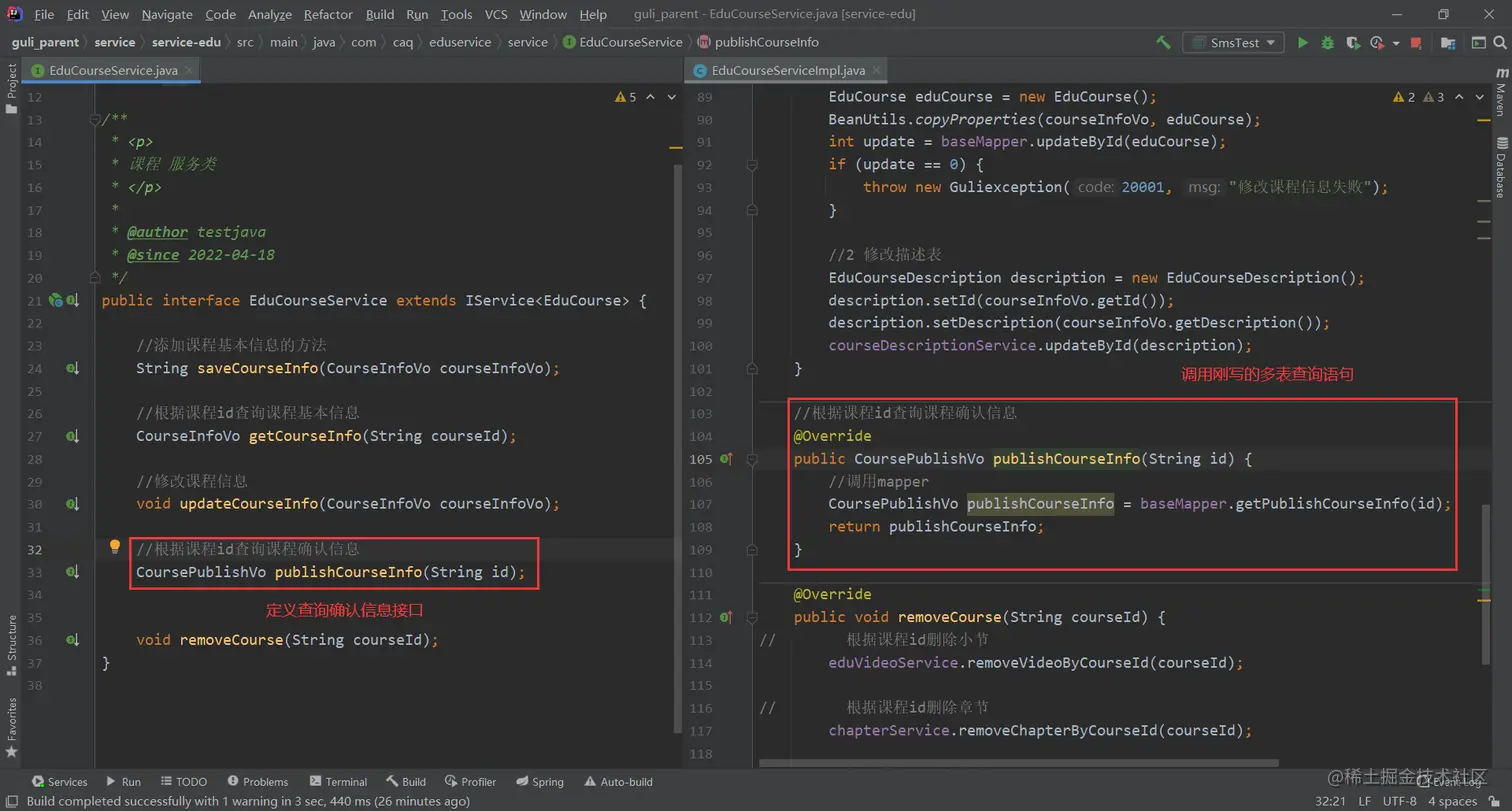The image size is (1512, 811).
Task: Click publishCourseInfo breadcrumb item
Action: pyautogui.click(x=757, y=42)
